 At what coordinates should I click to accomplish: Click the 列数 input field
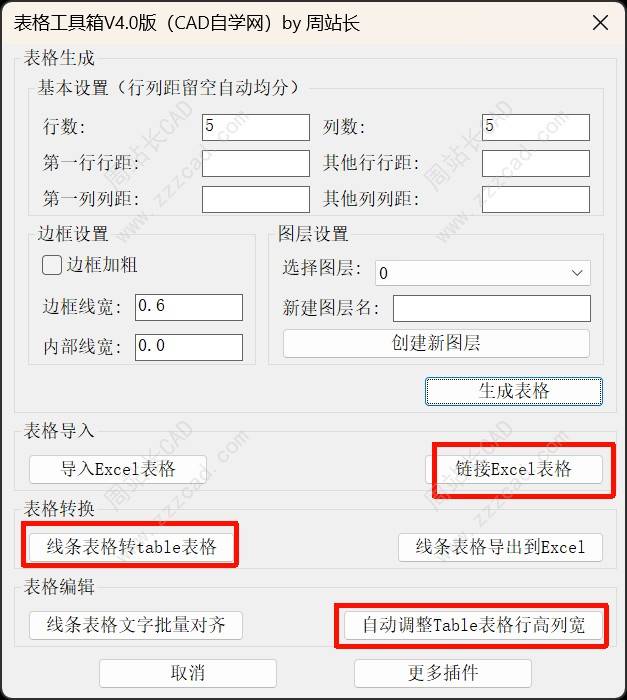click(536, 127)
